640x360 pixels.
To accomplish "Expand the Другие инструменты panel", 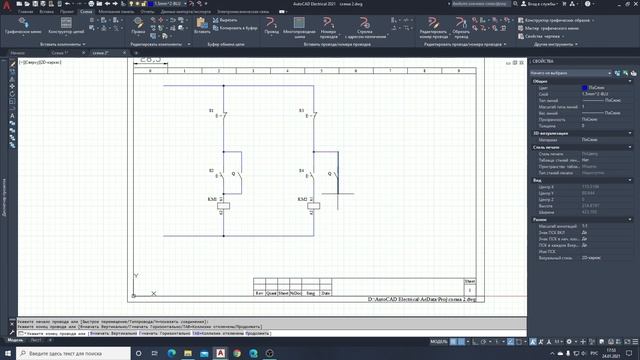I will coord(556,44).
